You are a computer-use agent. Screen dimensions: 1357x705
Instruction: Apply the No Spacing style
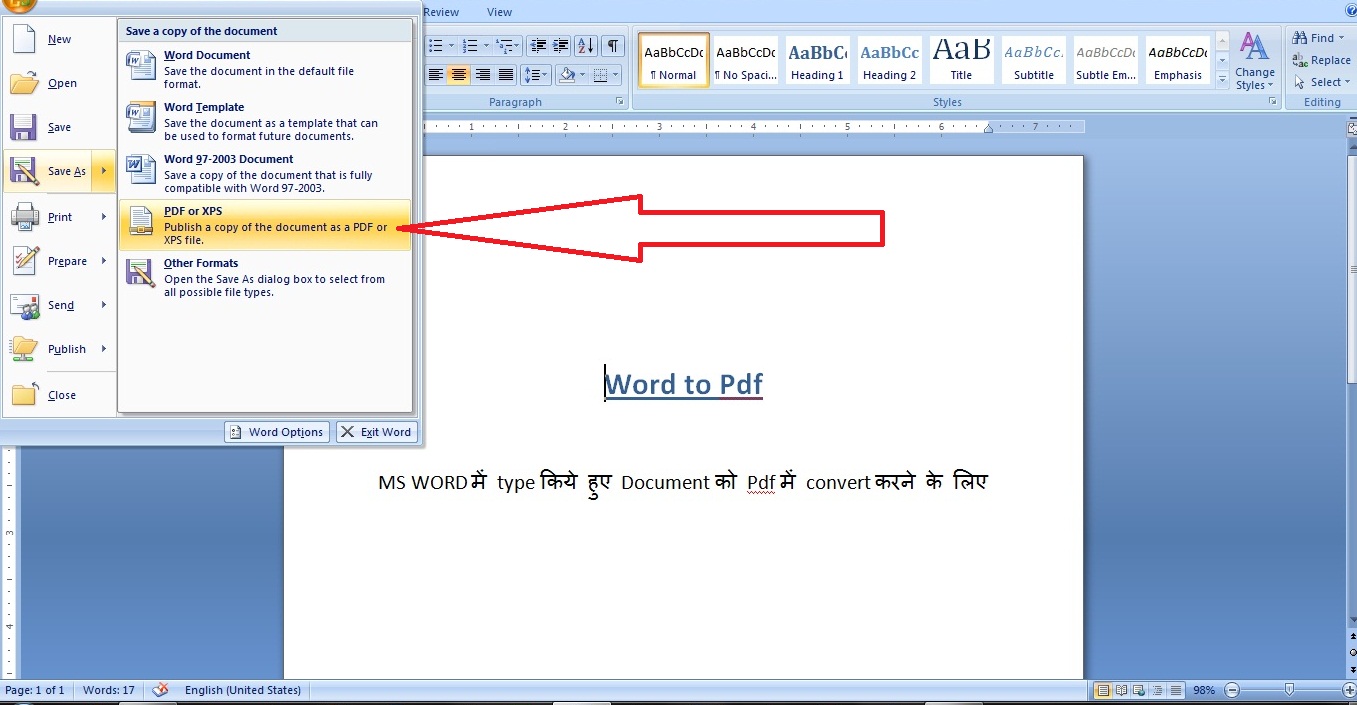tap(746, 60)
